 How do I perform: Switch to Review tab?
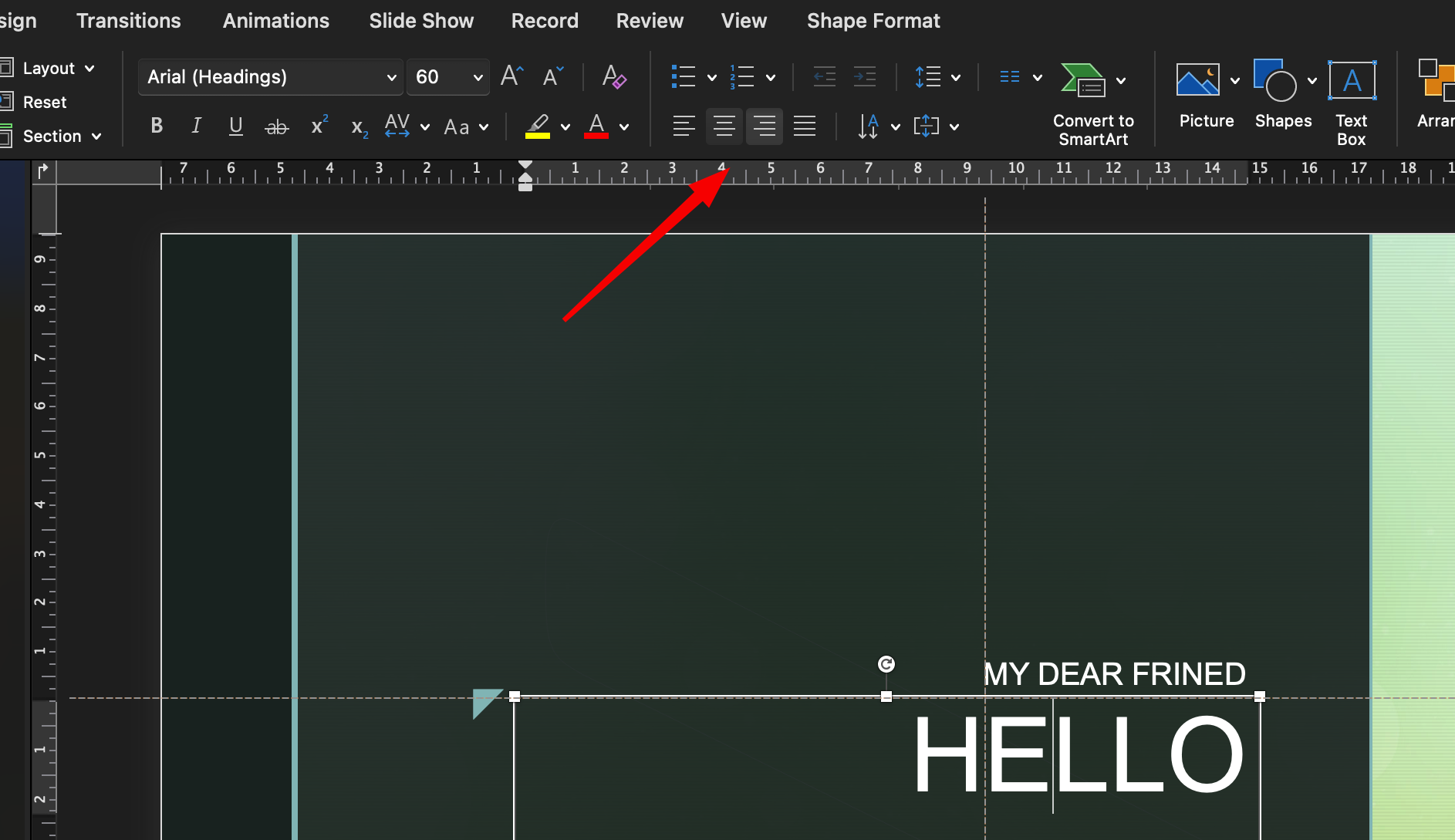click(x=650, y=21)
